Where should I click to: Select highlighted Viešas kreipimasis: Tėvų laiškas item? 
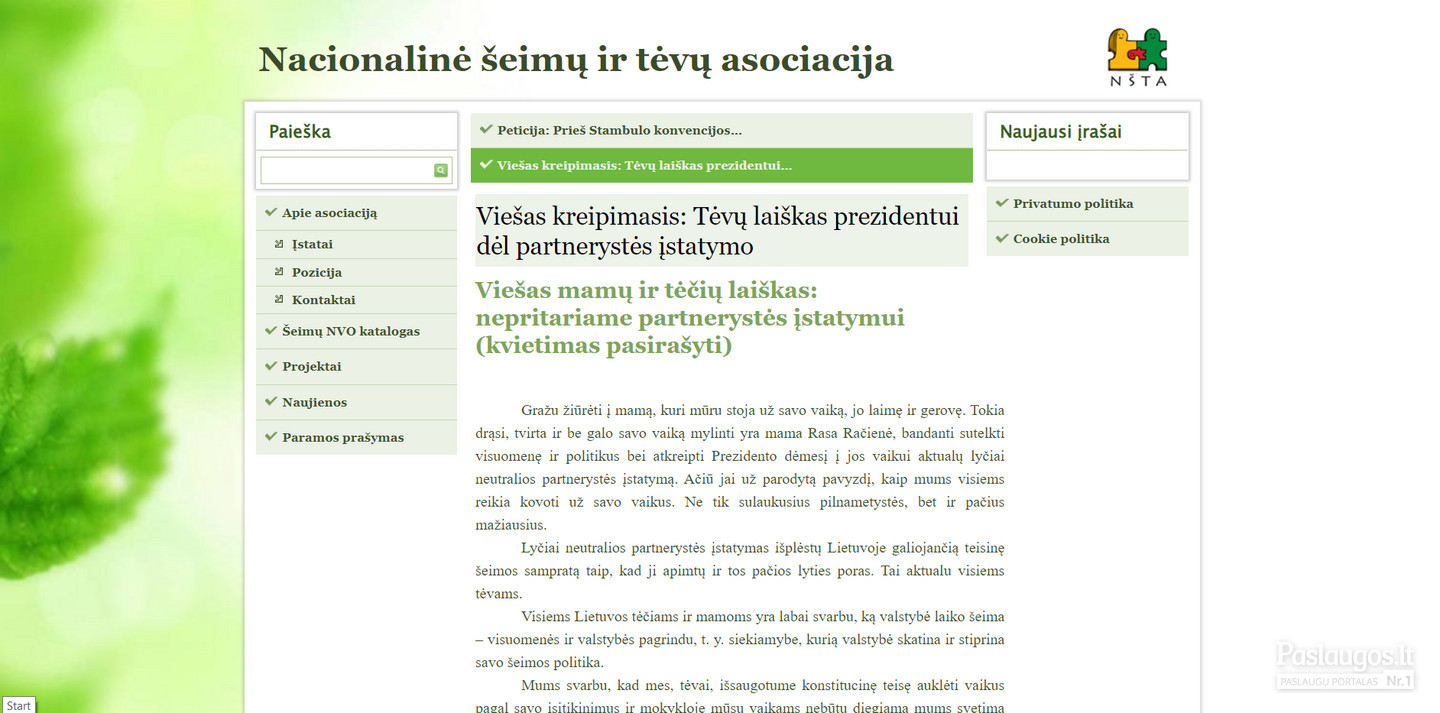tap(721, 165)
